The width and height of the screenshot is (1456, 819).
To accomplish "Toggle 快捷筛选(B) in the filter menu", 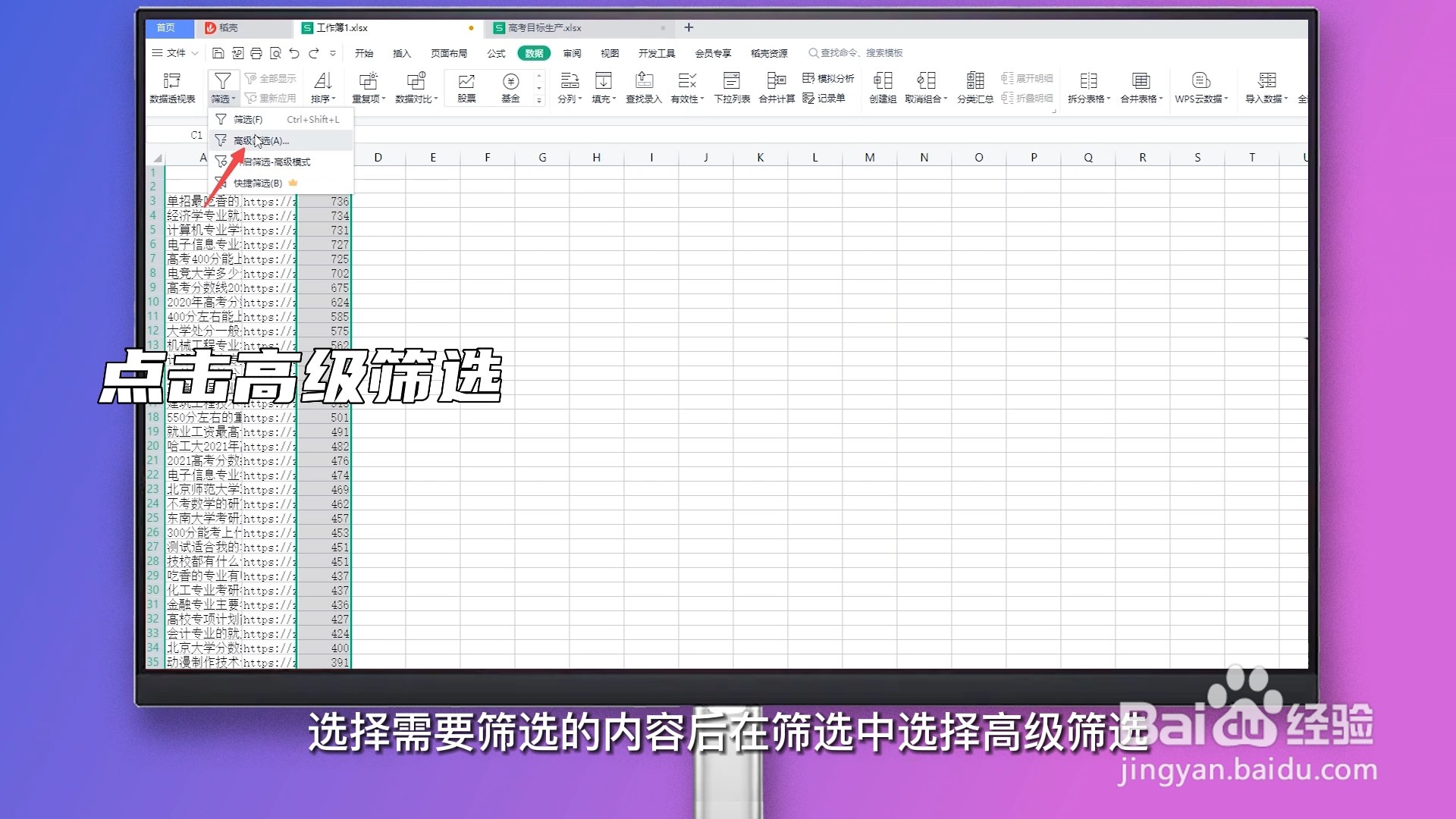I will (x=258, y=183).
